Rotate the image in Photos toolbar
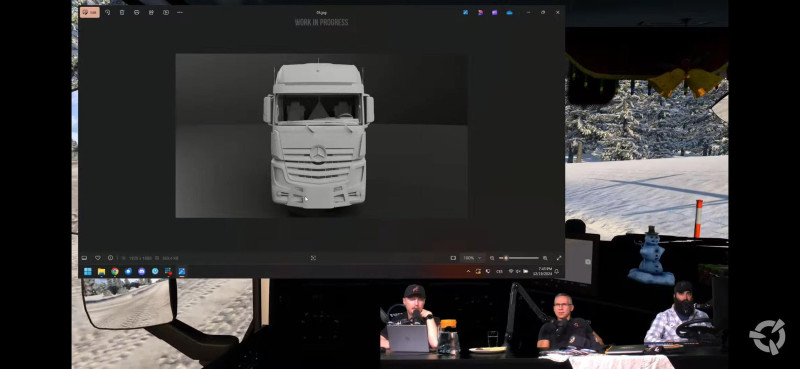Screen dimensions: 800x369 point(107,12)
